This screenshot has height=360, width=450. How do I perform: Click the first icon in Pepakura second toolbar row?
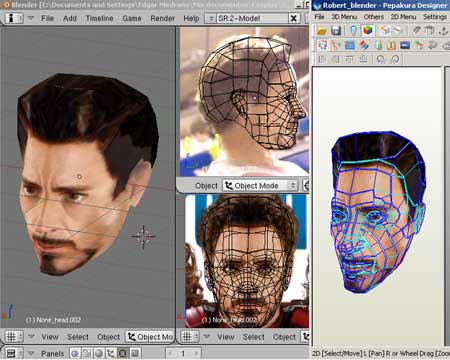tap(322, 45)
